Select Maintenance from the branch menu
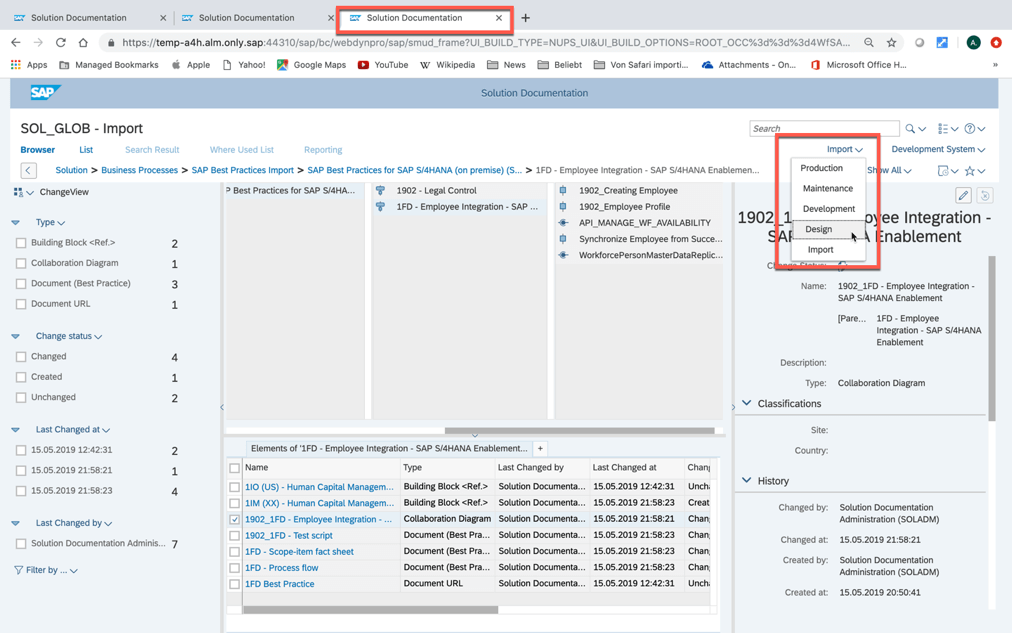 827,188
